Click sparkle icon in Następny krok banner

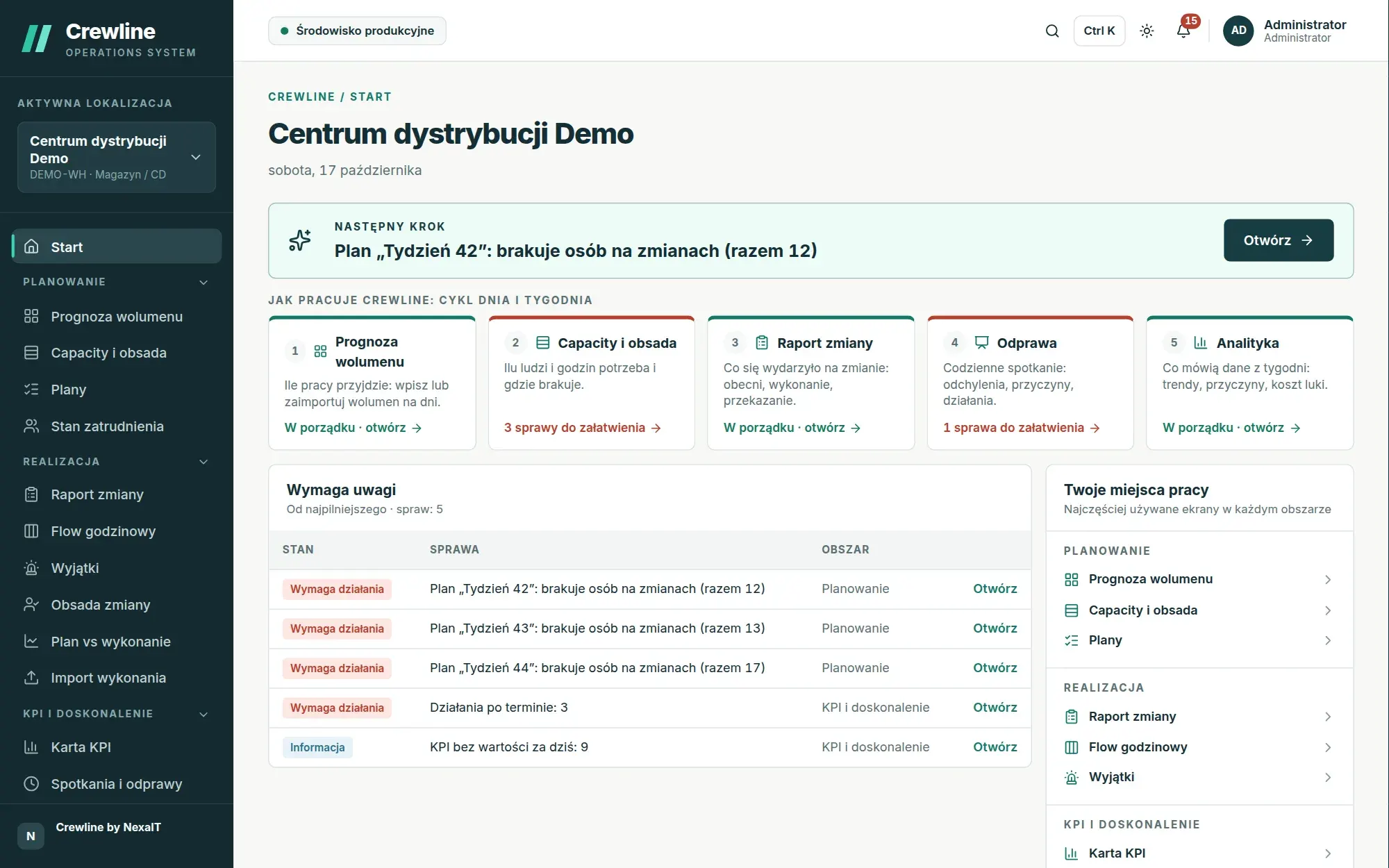click(x=300, y=240)
